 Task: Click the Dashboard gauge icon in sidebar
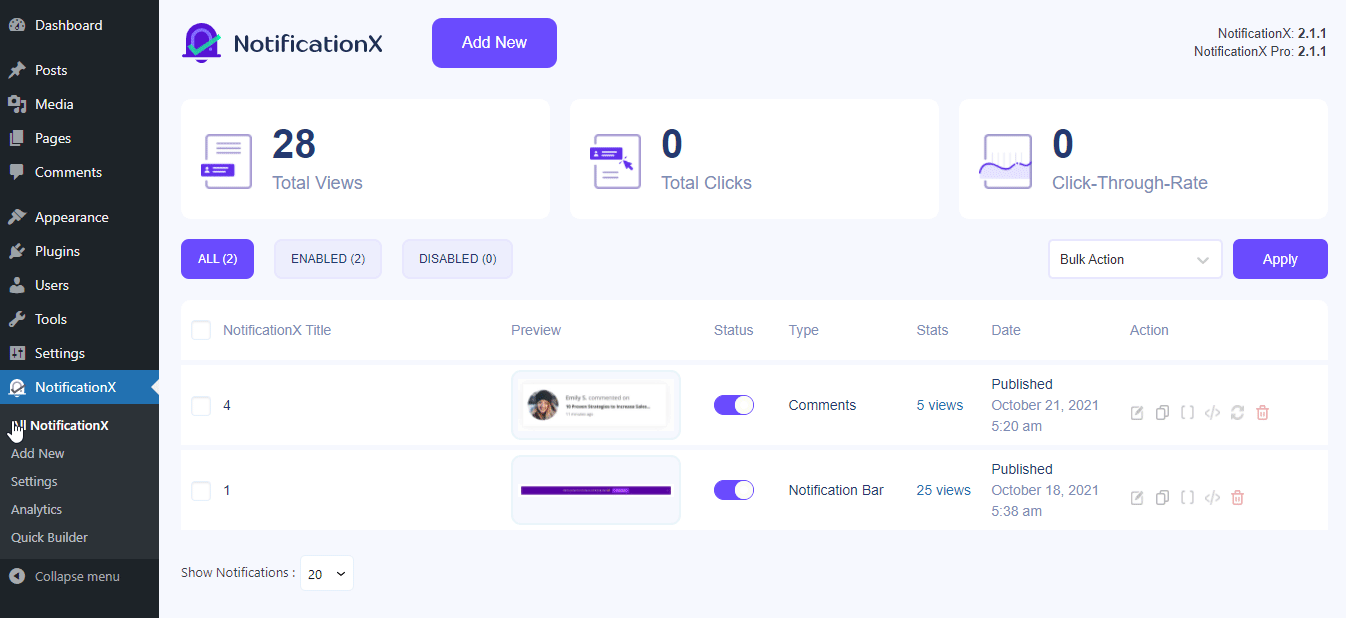click(17, 25)
